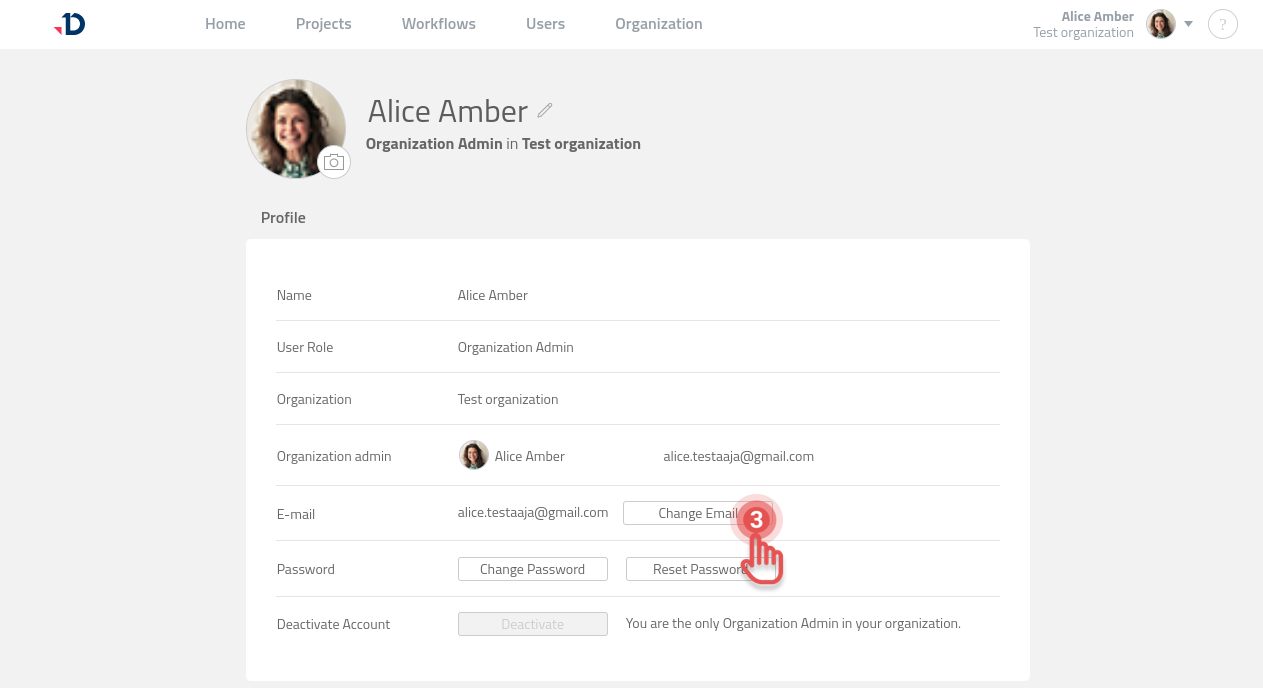Click the Dynamo logo in the top left
Image resolution: width=1263 pixels, height=688 pixels.
(x=68, y=24)
